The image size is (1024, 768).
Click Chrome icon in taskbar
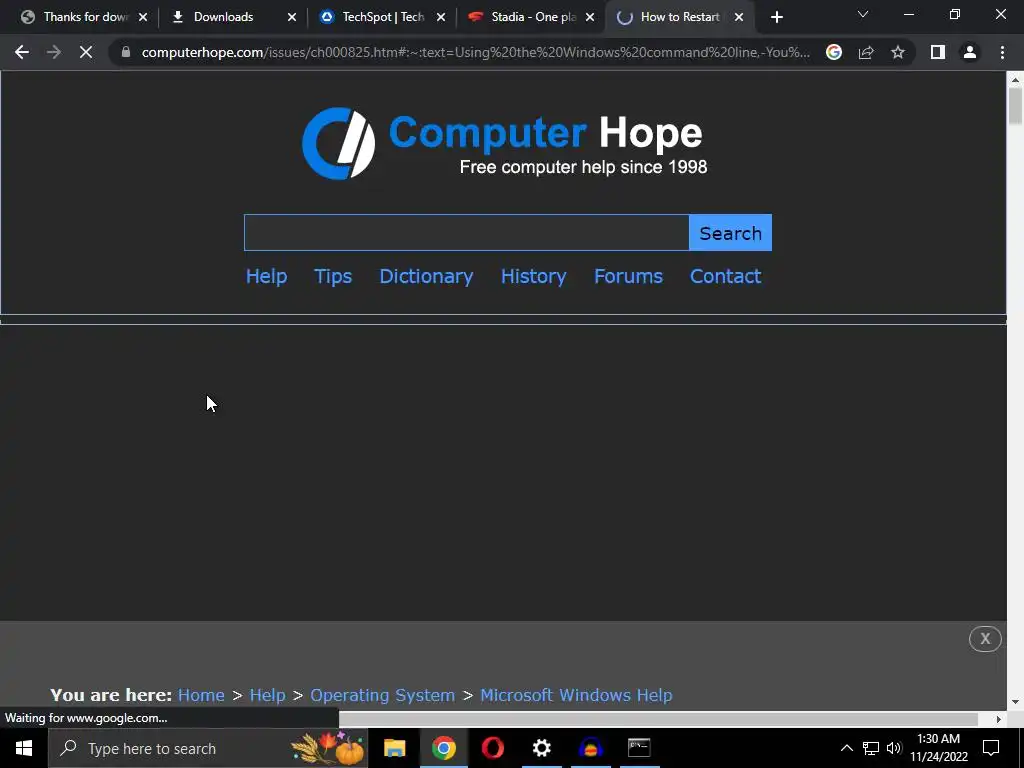pos(443,748)
